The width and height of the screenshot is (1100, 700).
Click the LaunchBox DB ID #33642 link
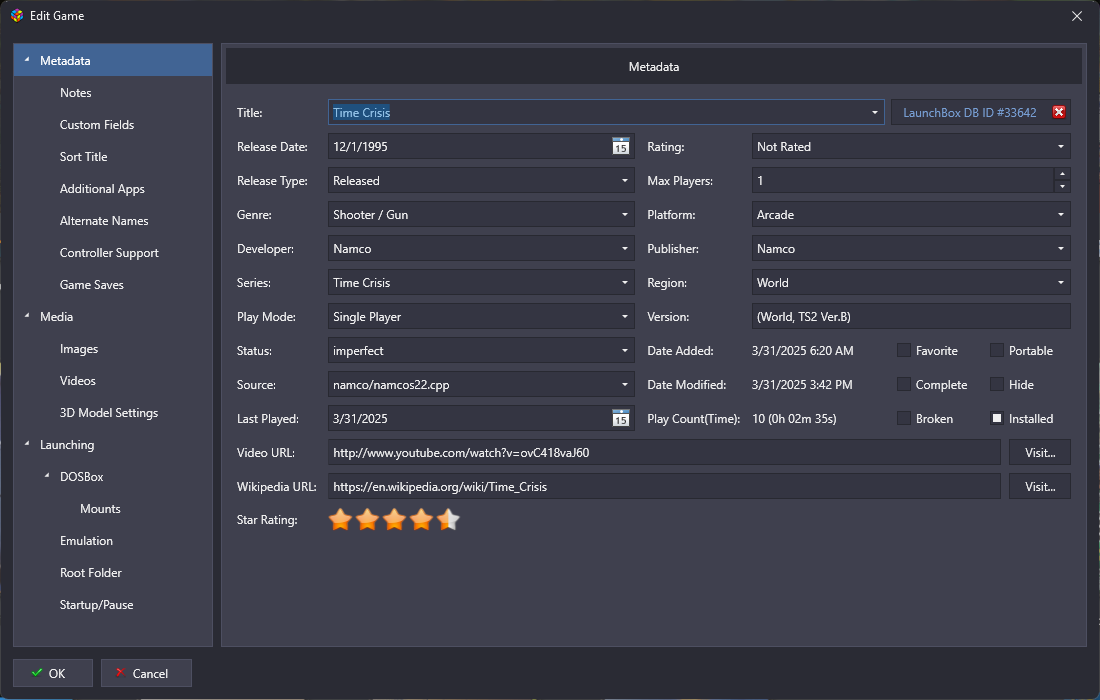click(970, 112)
